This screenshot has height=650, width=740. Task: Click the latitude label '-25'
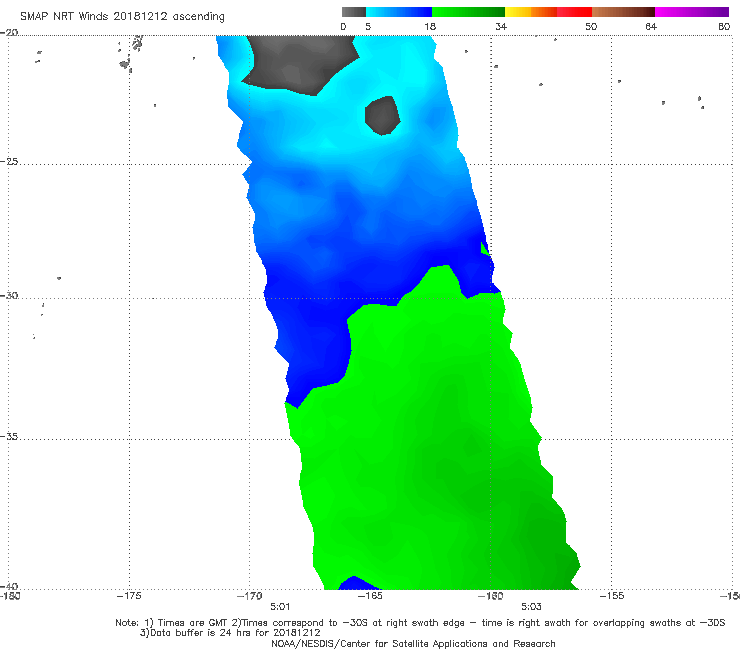click(9, 161)
